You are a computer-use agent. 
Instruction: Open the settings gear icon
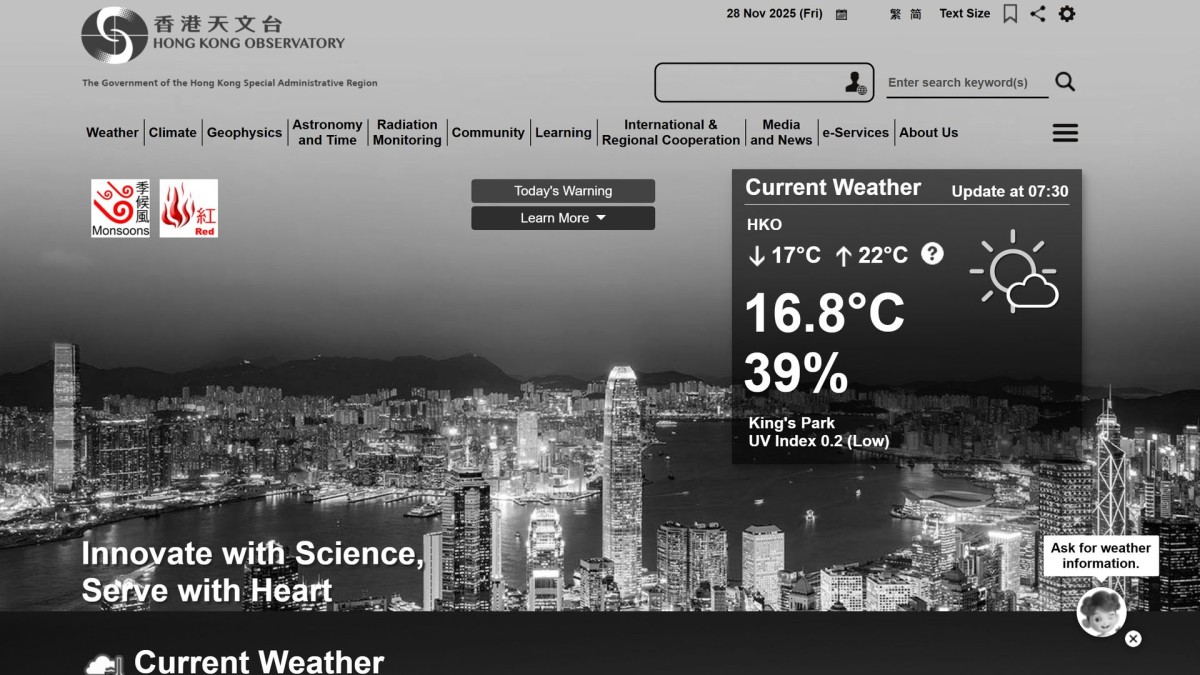click(x=1068, y=13)
